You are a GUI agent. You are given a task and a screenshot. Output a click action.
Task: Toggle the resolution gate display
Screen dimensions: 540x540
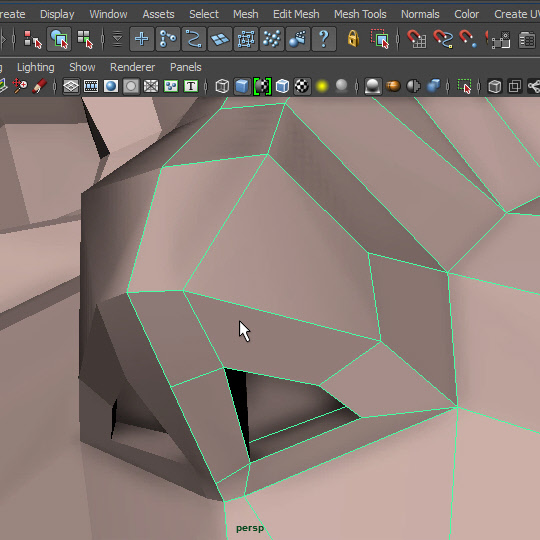(111, 86)
